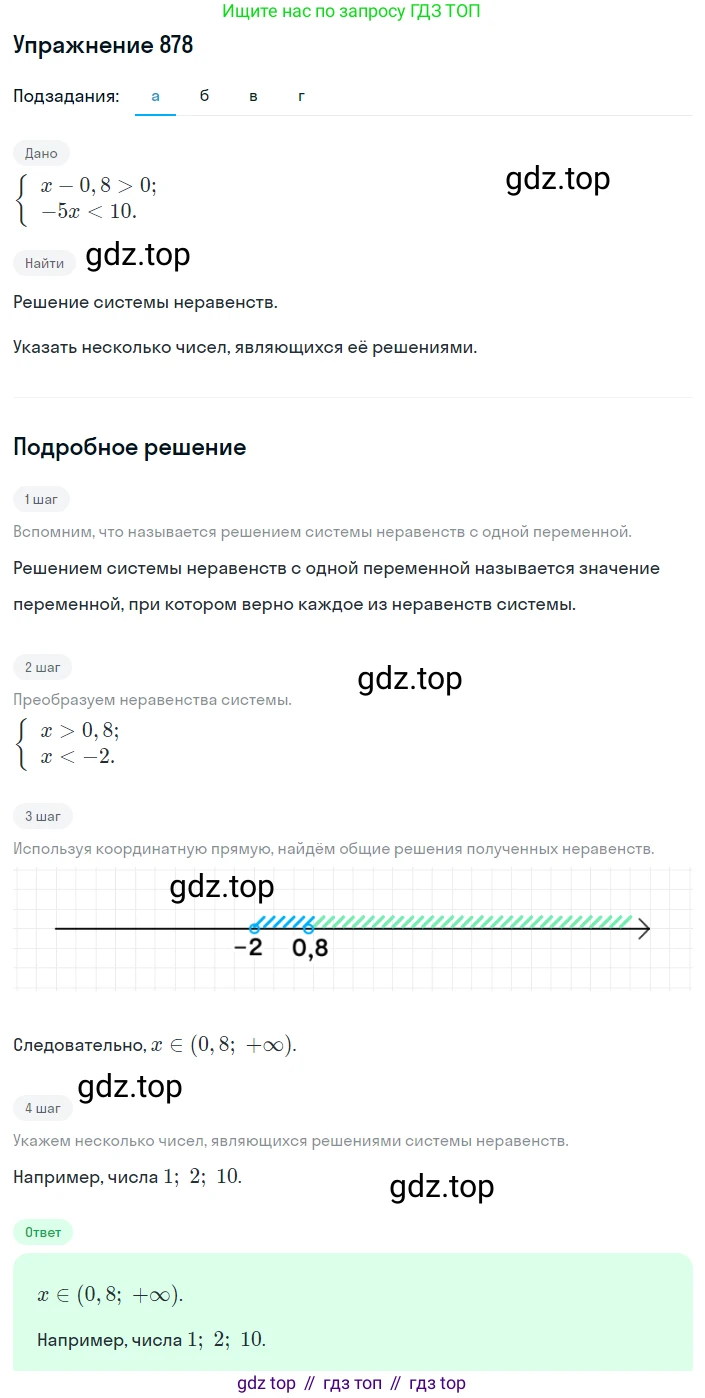Click the −2 point on number line

tap(255, 929)
